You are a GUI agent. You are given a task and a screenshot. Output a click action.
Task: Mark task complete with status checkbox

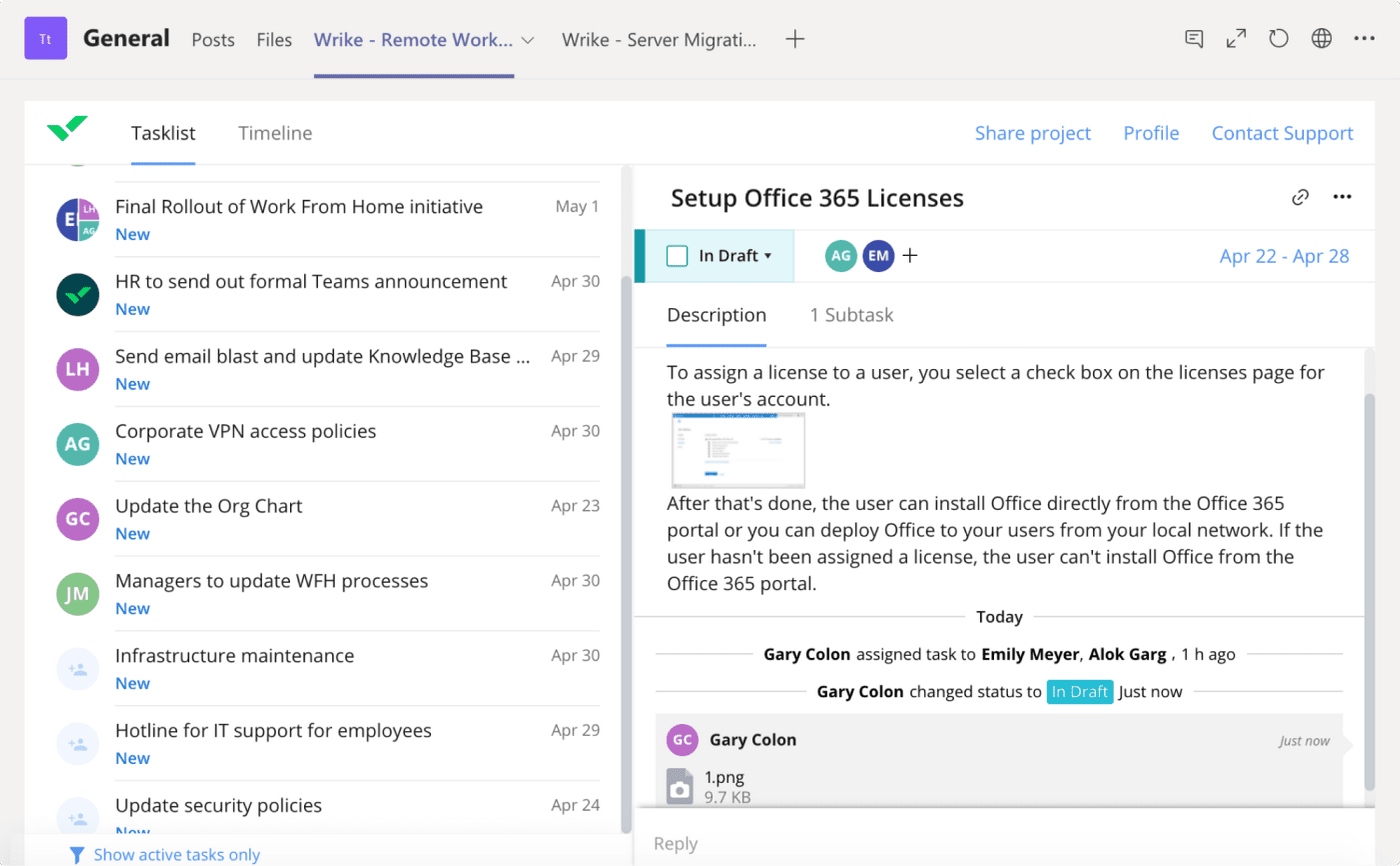point(677,256)
